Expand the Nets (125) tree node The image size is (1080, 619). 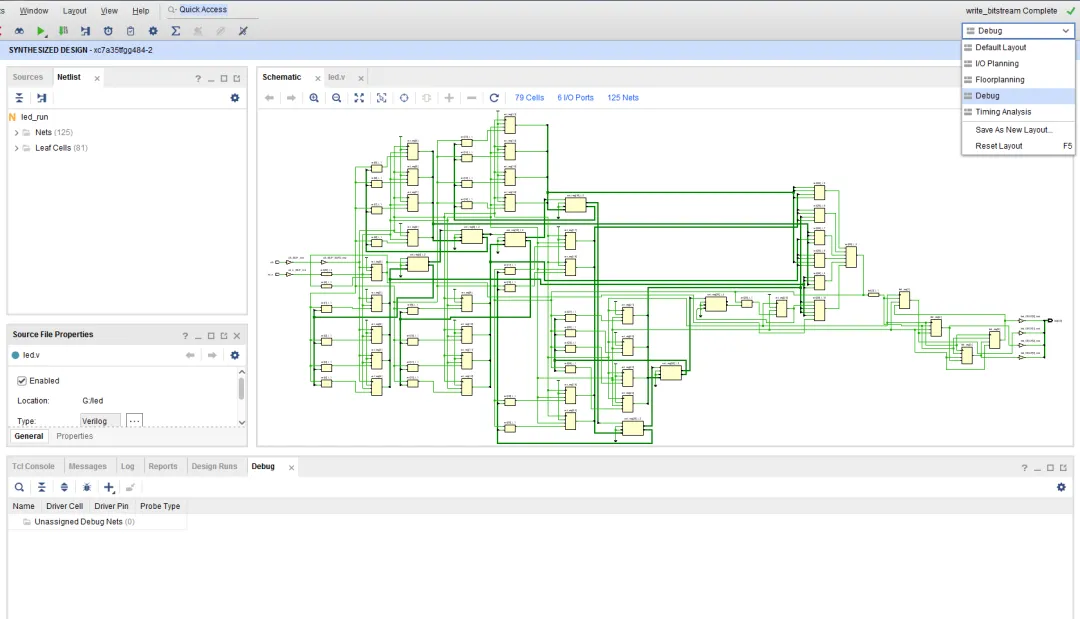(17, 132)
